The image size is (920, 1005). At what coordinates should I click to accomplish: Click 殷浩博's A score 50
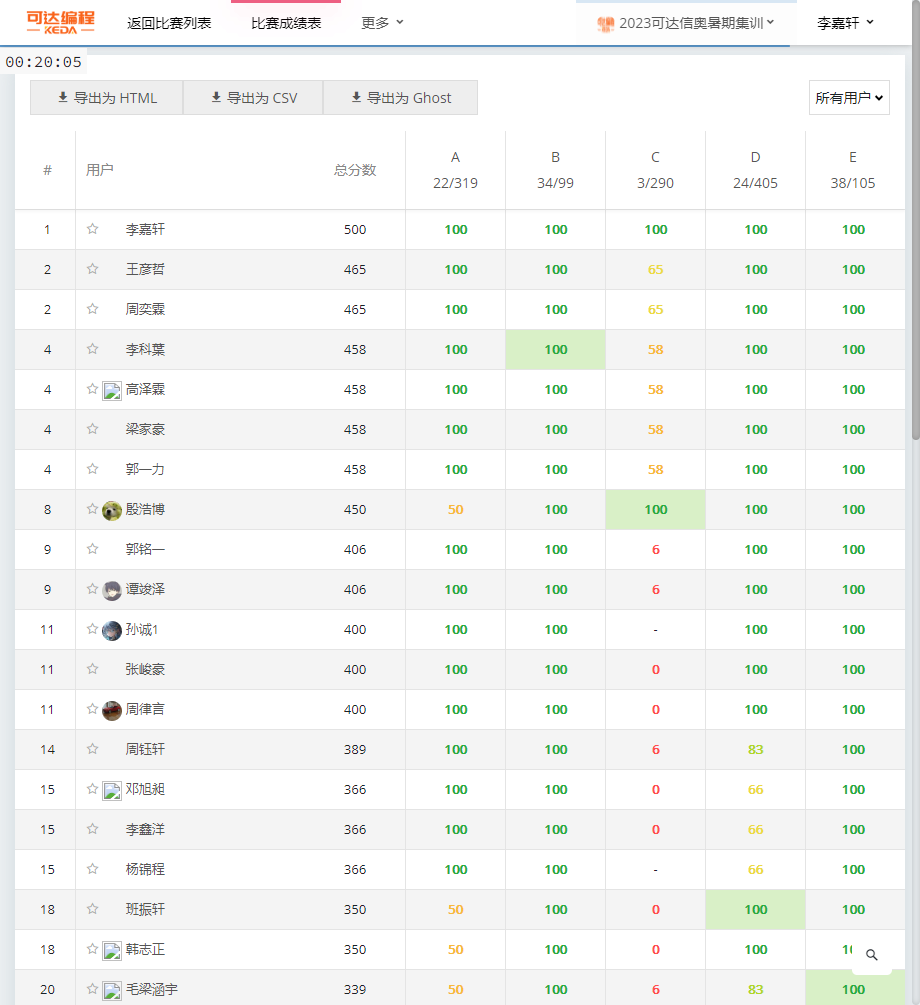click(455, 510)
